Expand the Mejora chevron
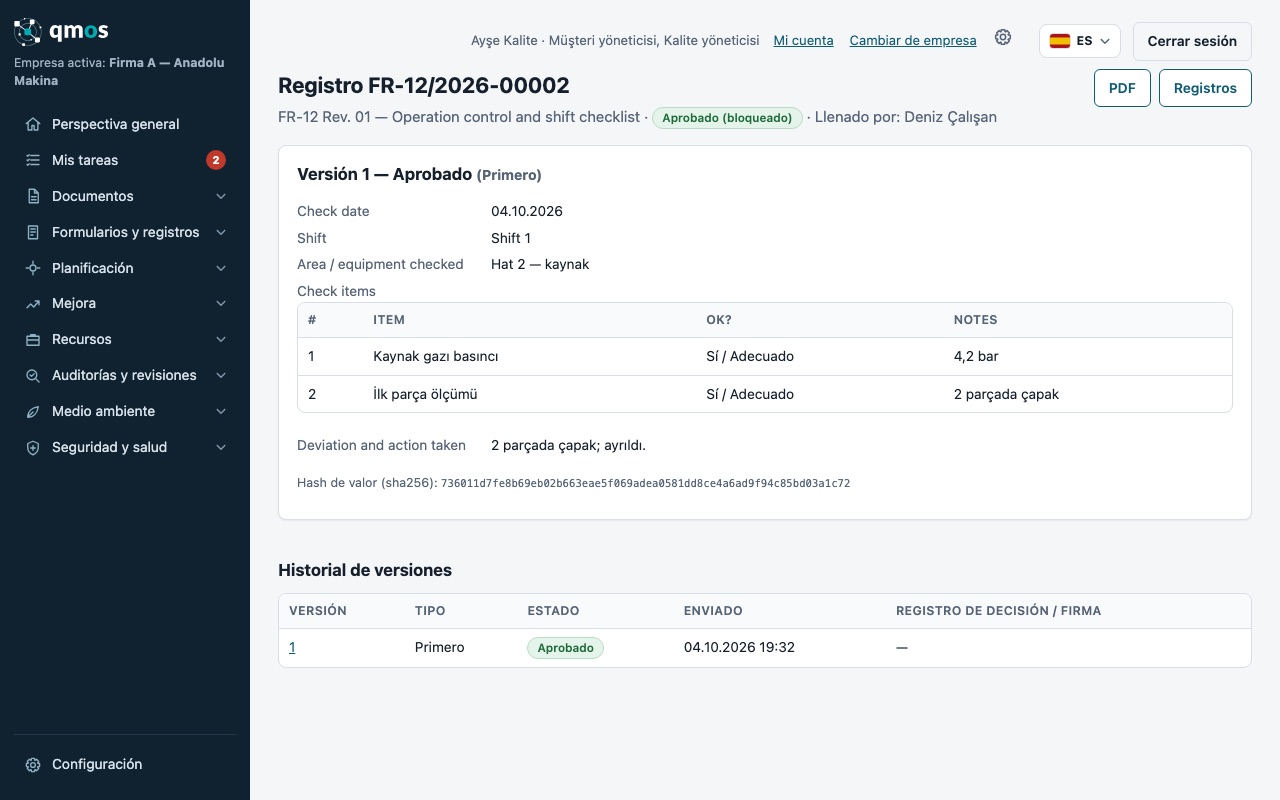The height and width of the screenshot is (800, 1280). 221,303
